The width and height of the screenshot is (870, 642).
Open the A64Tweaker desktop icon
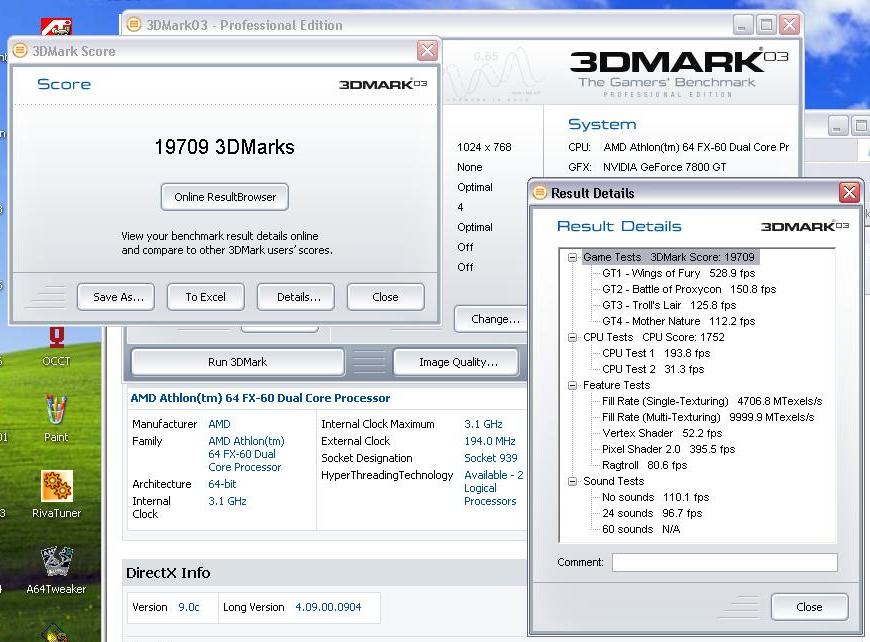pyautogui.click(x=56, y=570)
